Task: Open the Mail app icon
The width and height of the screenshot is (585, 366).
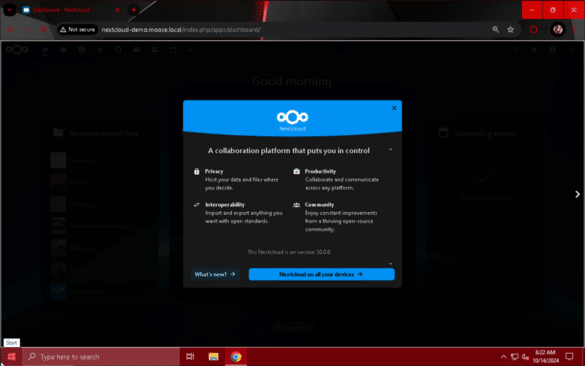Action: [137, 50]
